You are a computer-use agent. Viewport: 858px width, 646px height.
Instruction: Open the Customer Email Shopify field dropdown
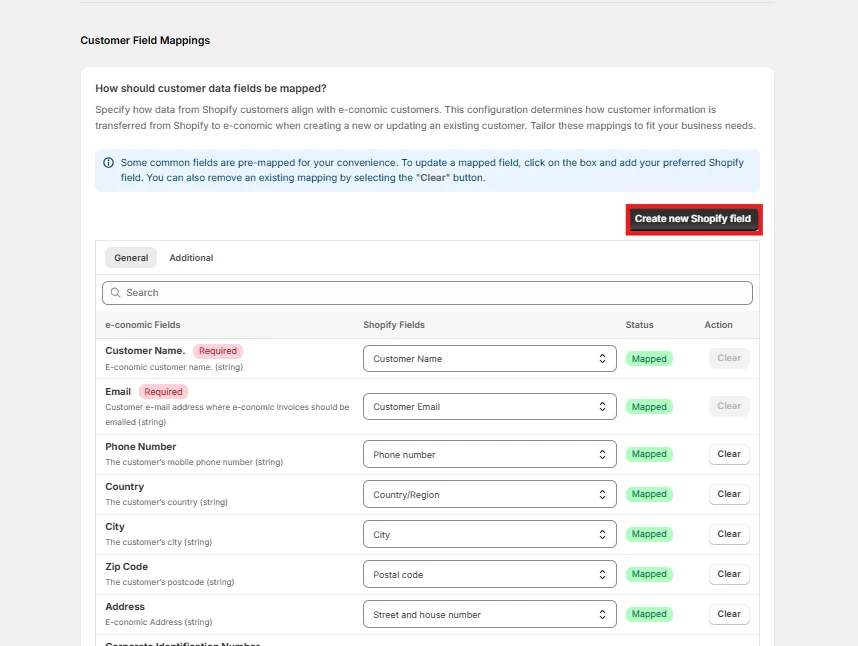tap(490, 407)
